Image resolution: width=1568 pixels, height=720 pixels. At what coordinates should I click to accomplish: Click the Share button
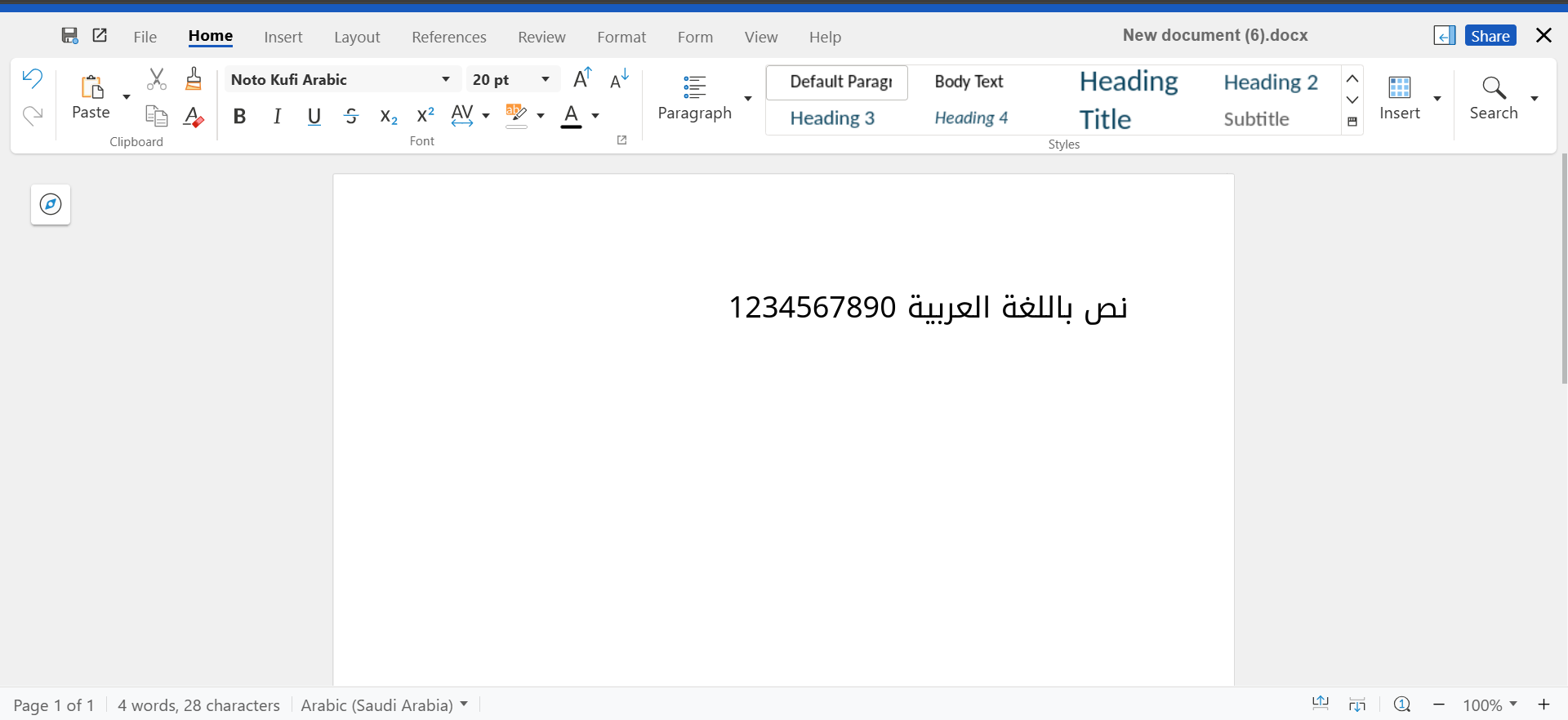tap(1490, 36)
